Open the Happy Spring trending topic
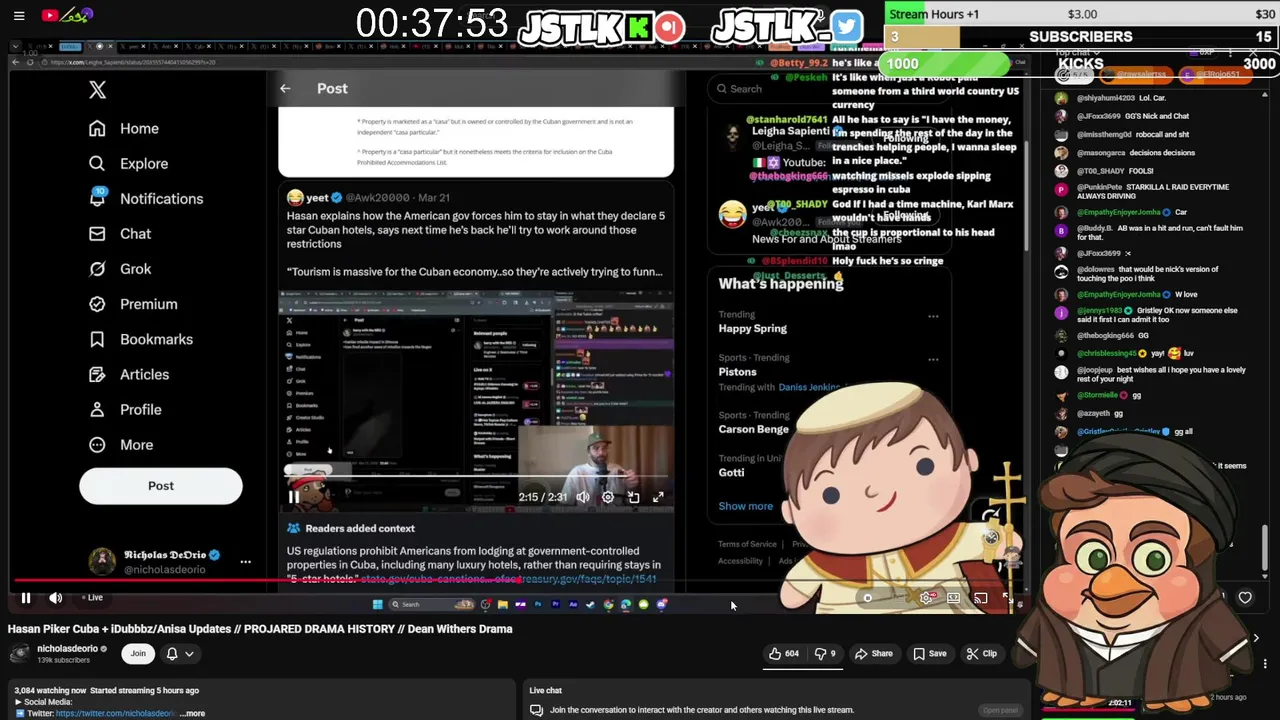Image resolution: width=1280 pixels, height=720 pixels. [753, 329]
